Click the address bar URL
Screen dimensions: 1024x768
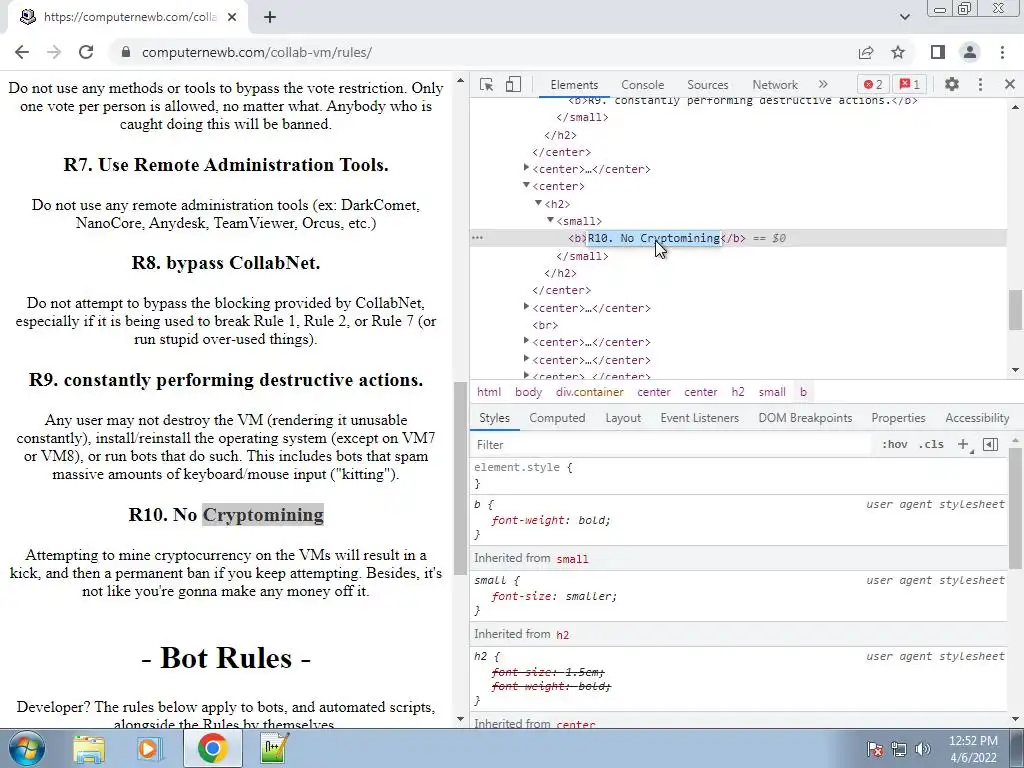pos(257,52)
